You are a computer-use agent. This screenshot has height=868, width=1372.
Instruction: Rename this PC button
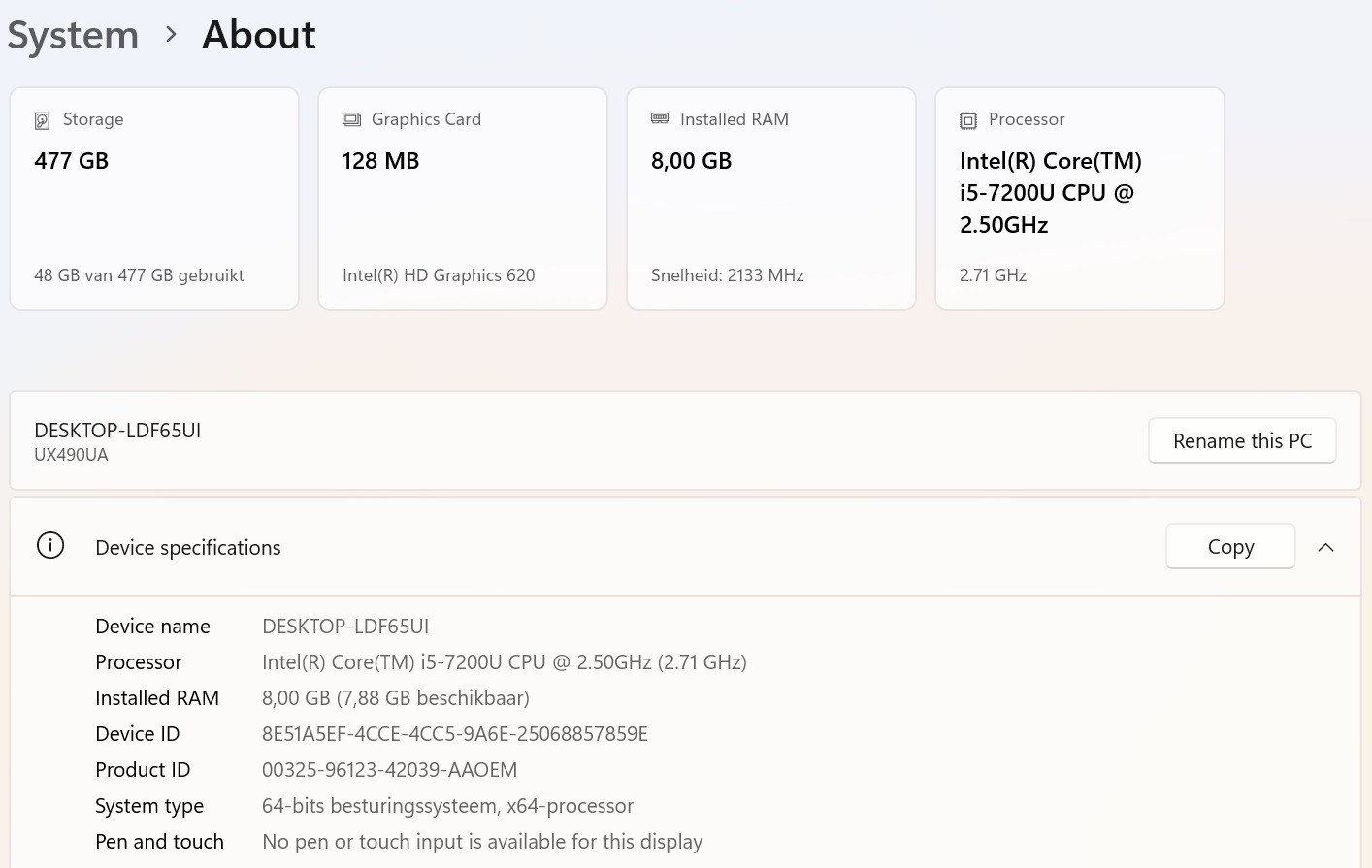coord(1242,441)
